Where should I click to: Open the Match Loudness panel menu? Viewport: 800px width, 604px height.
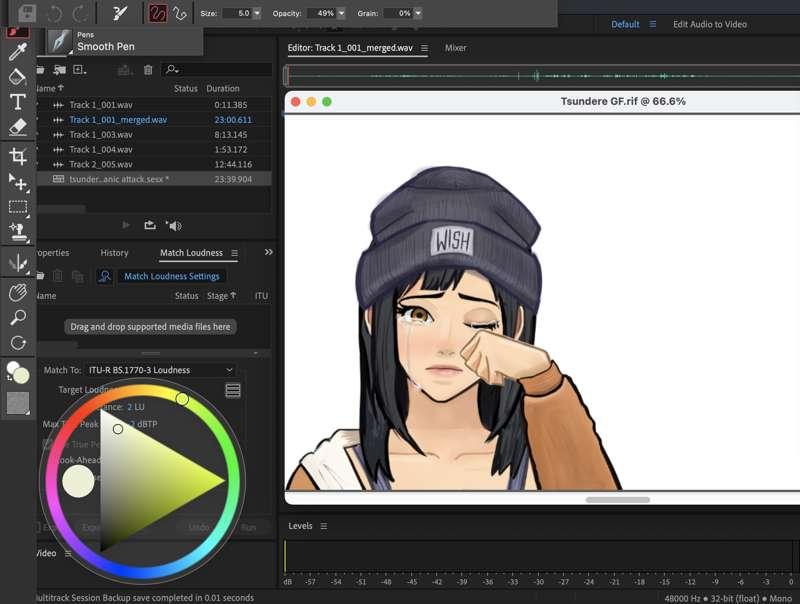[234, 253]
